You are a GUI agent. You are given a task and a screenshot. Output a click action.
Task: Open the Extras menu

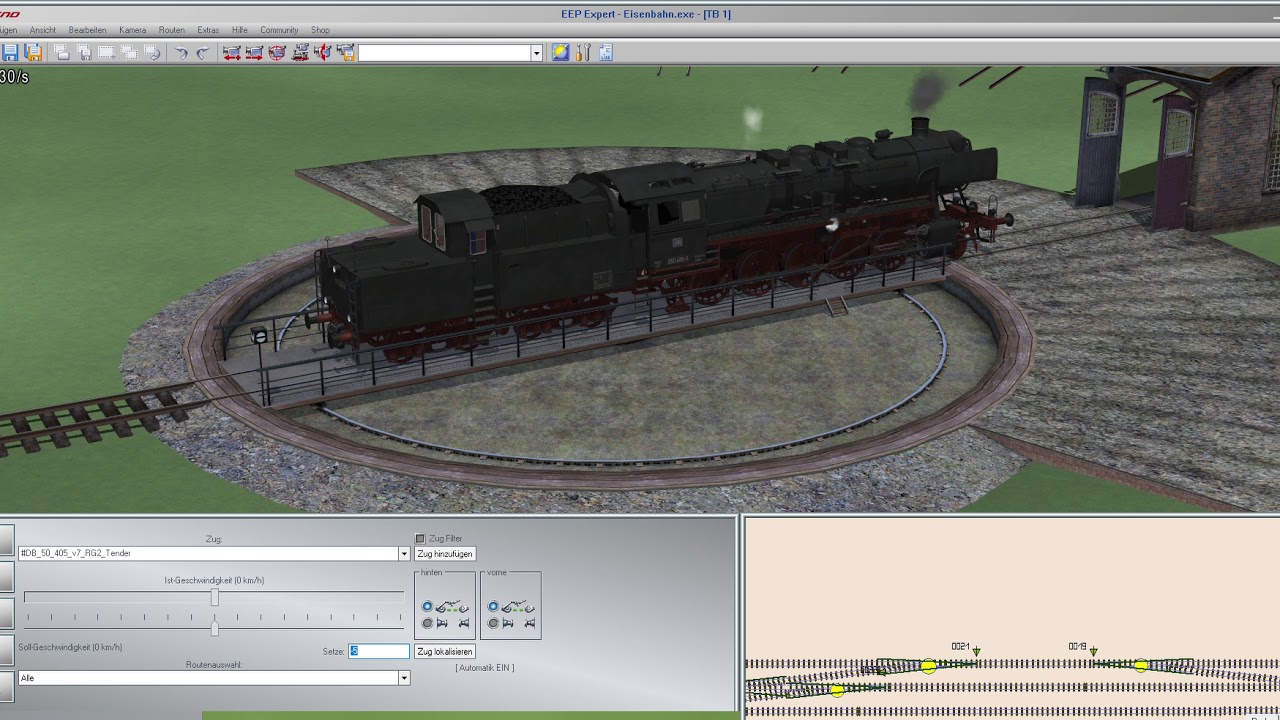[x=208, y=30]
